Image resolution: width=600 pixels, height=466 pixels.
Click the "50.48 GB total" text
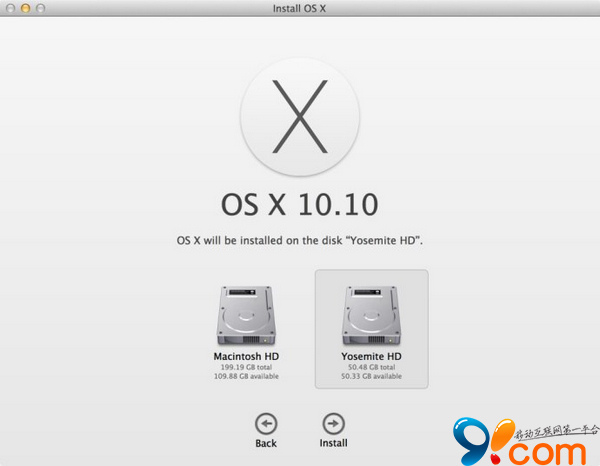coord(371,367)
